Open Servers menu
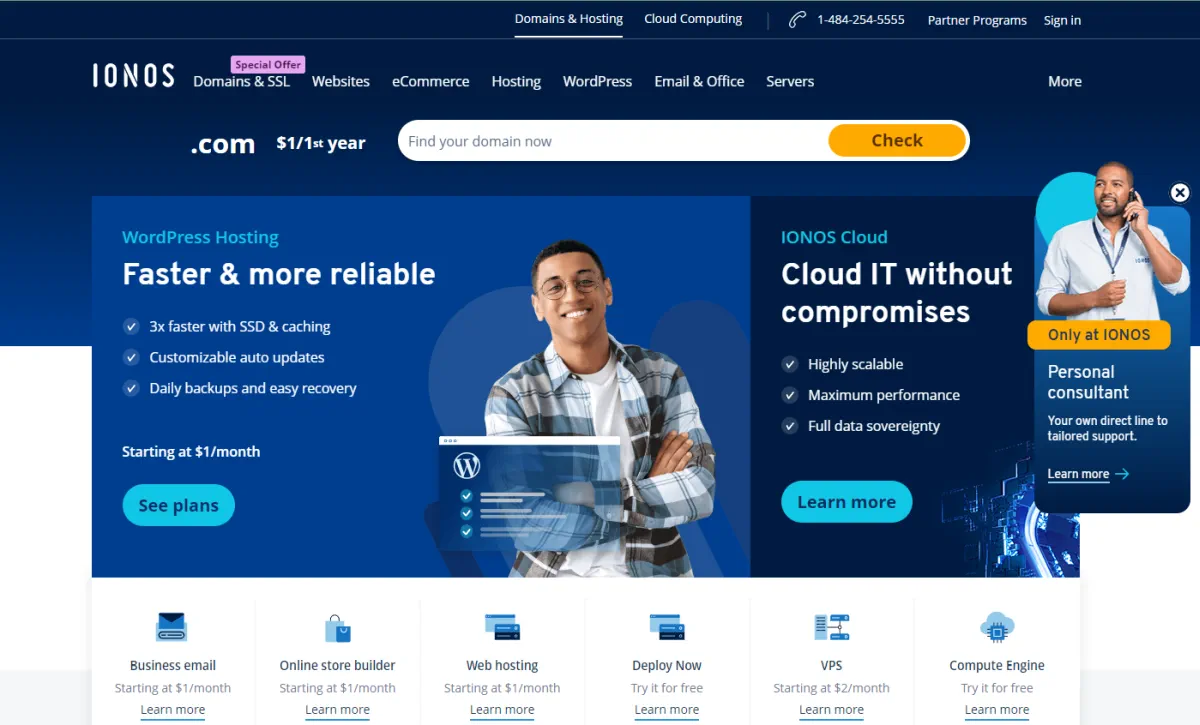Viewport: 1200px width, 725px height. pyautogui.click(x=790, y=81)
